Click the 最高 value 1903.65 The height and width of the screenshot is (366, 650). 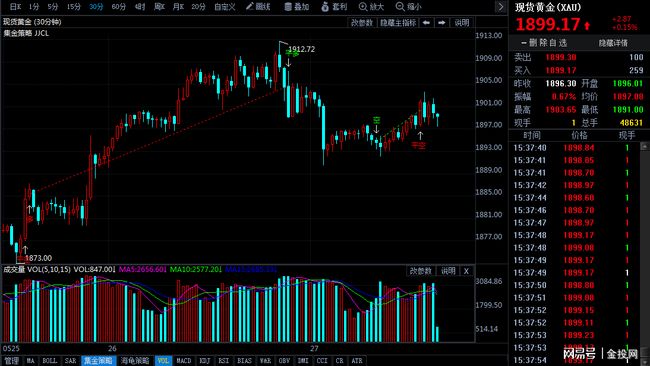[561, 109]
